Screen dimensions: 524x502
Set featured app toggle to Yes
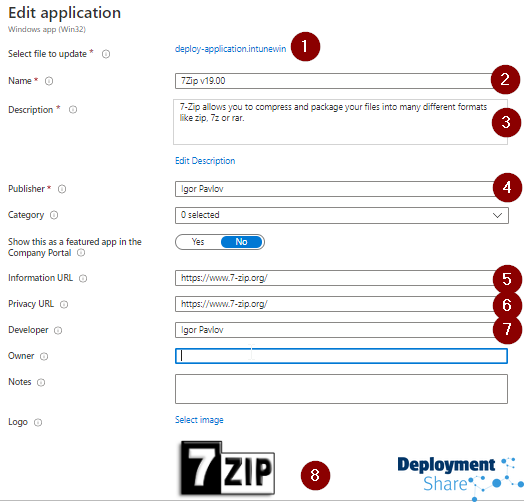(x=198, y=242)
